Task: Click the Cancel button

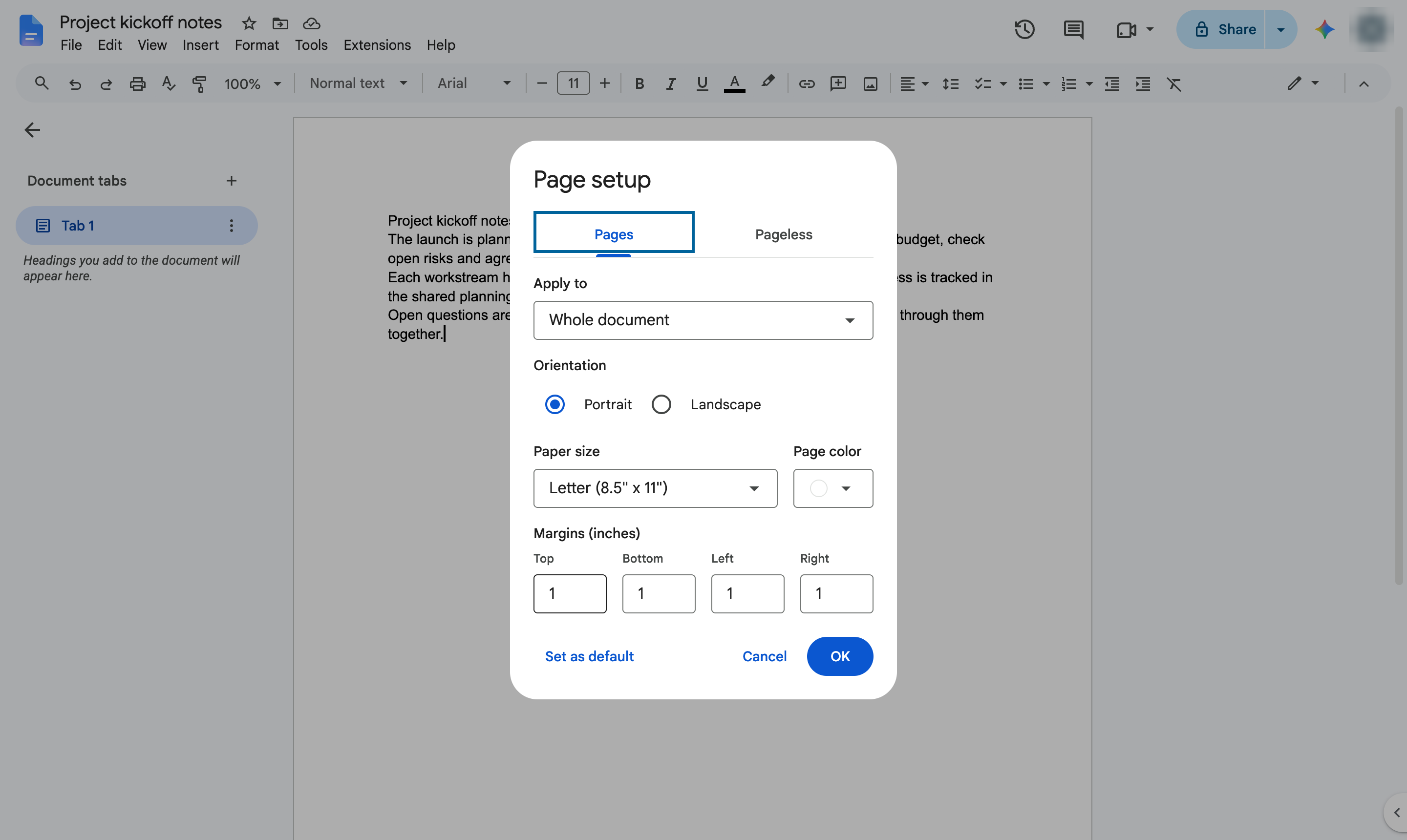Action: (765, 656)
